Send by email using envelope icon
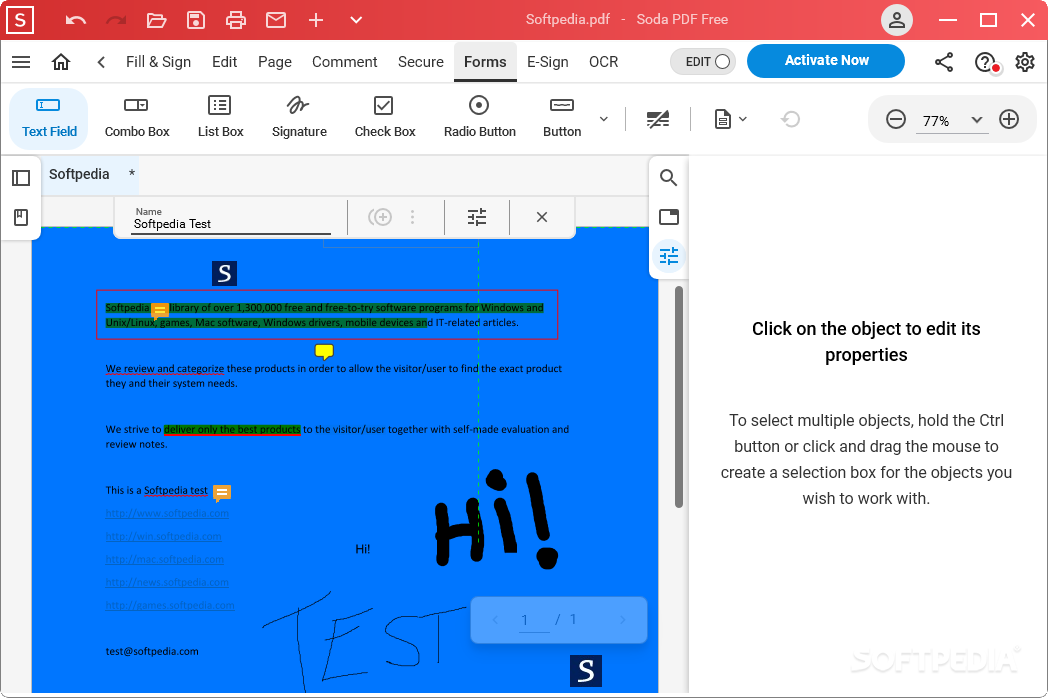 (275, 20)
